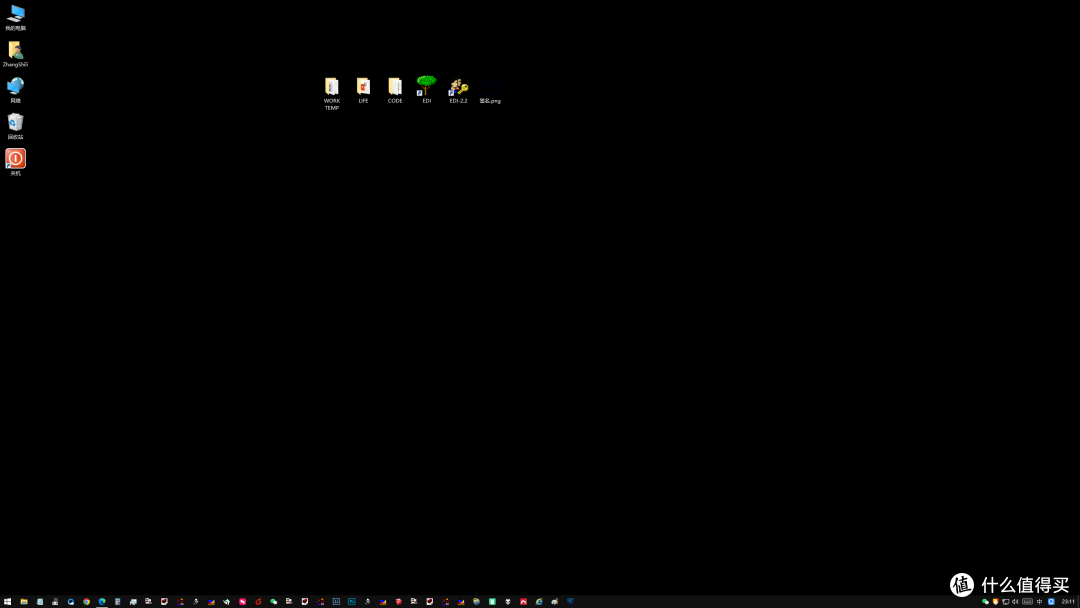The image size is (1080, 608).
Task: Open the Recycle Bin
Action: (15, 126)
